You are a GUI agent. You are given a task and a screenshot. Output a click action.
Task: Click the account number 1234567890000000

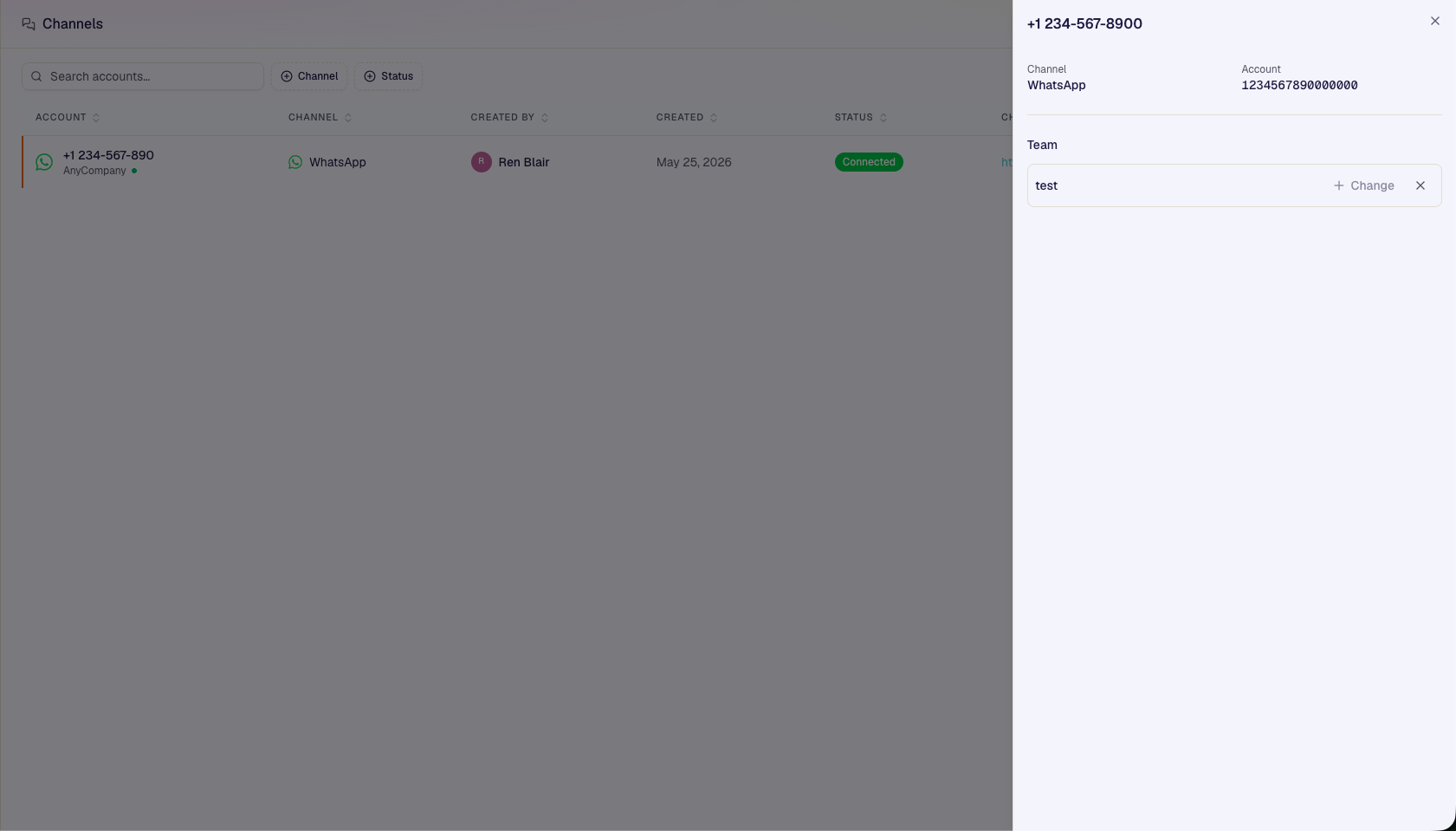coord(1299,85)
